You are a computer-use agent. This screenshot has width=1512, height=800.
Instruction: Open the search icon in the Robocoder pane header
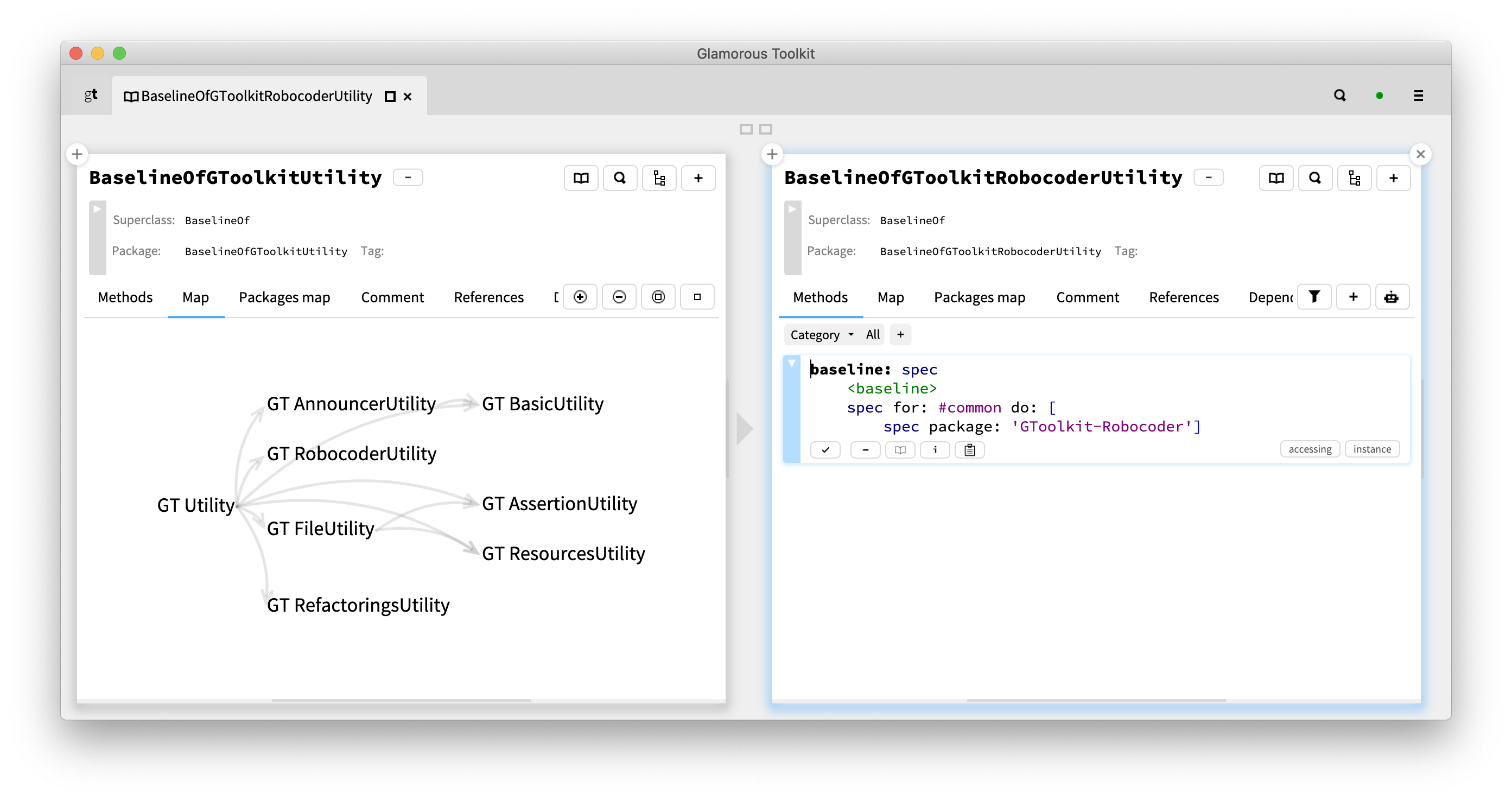click(x=1316, y=178)
